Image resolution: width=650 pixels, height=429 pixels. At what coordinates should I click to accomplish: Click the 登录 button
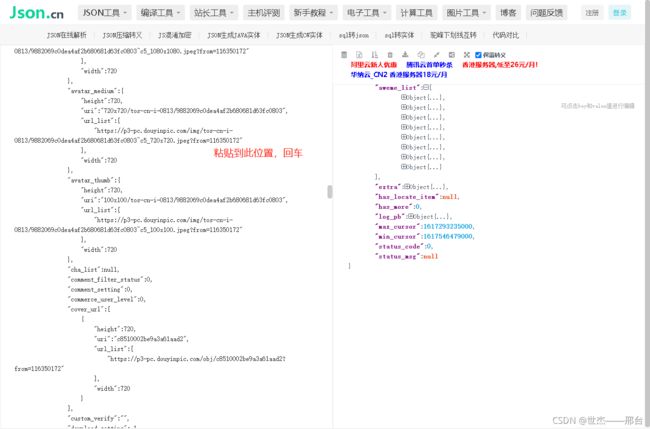coord(620,13)
